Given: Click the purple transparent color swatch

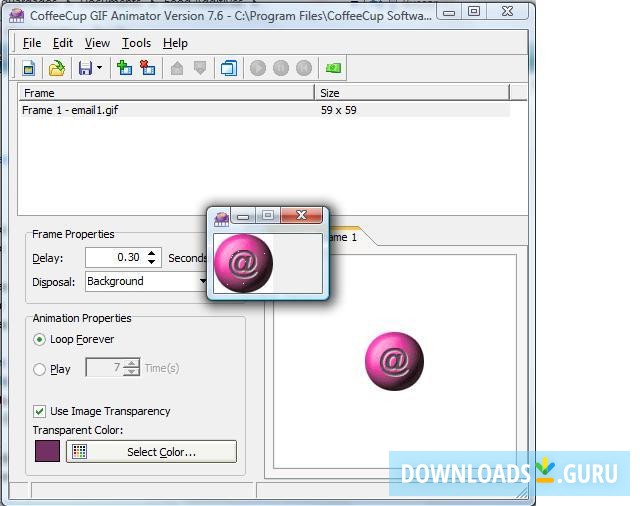Looking at the screenshot, I should [47, 451].
